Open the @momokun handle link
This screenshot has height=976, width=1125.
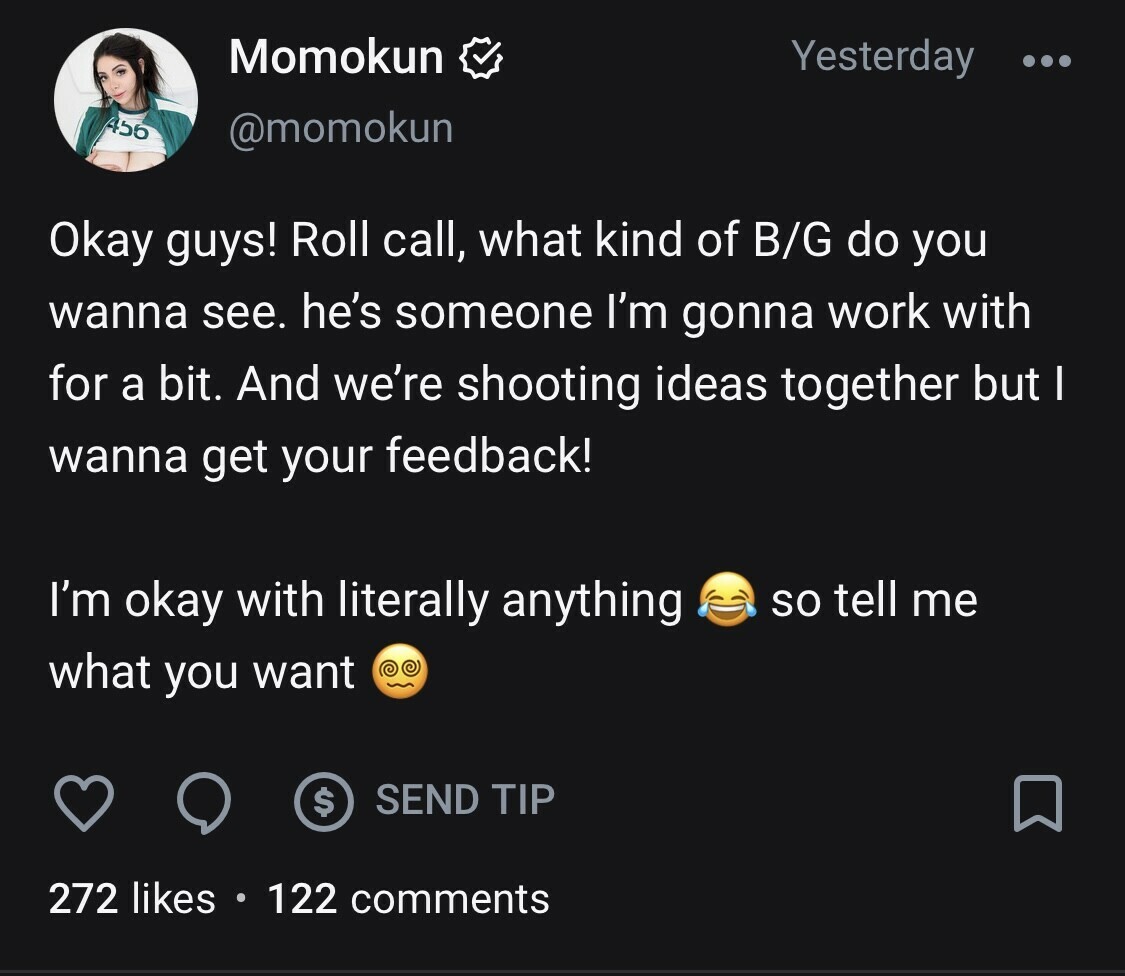pos(341,128)
